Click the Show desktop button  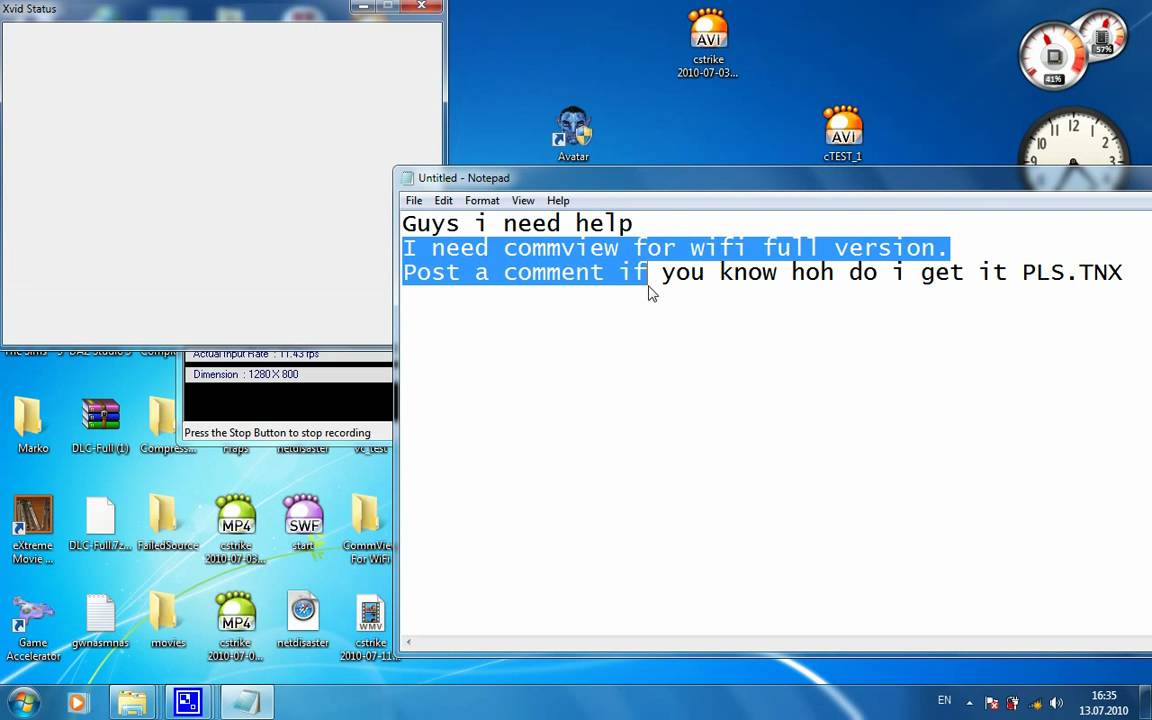click(1145, 702)
